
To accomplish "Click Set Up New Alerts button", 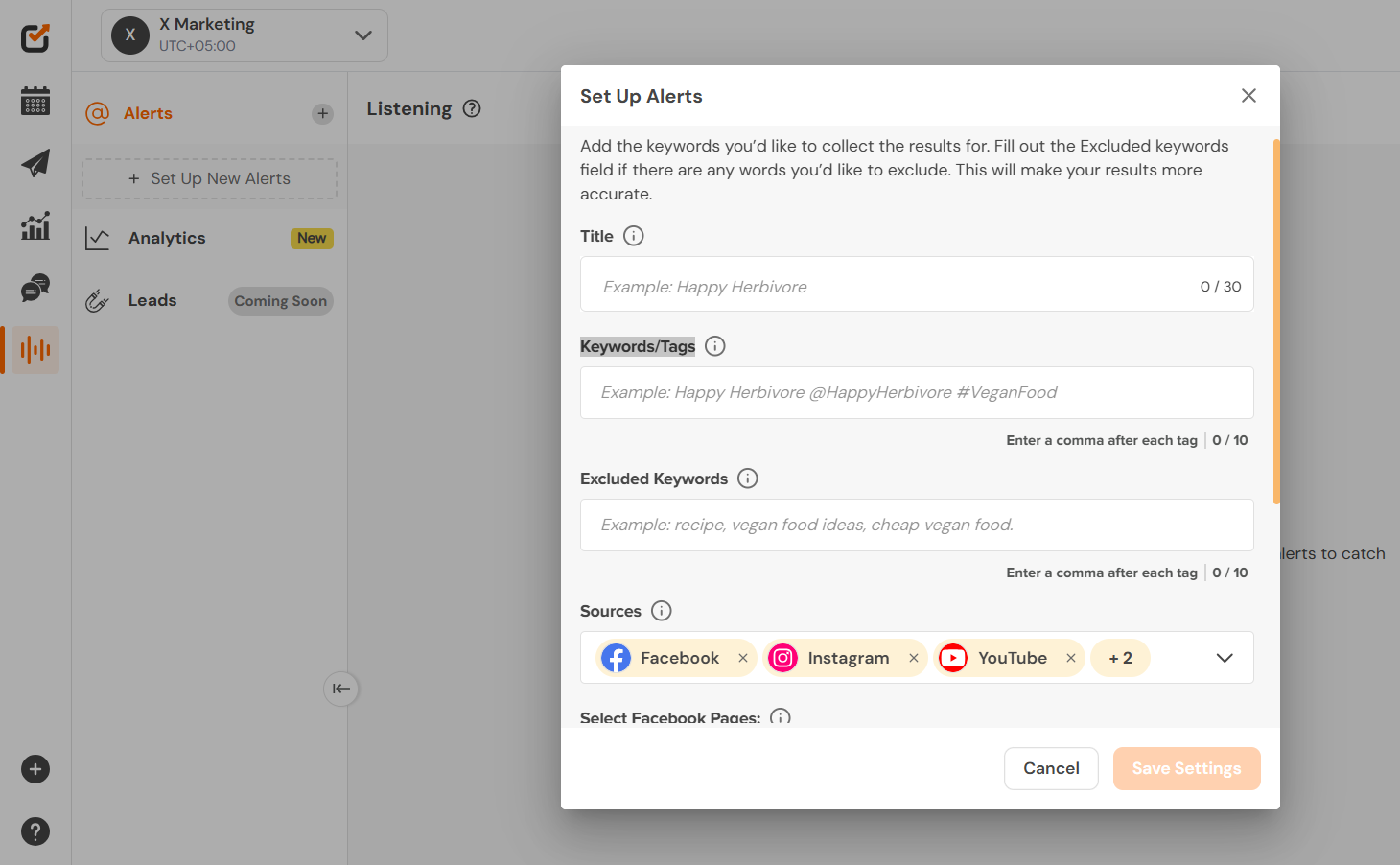I will [x=209, y=178].
